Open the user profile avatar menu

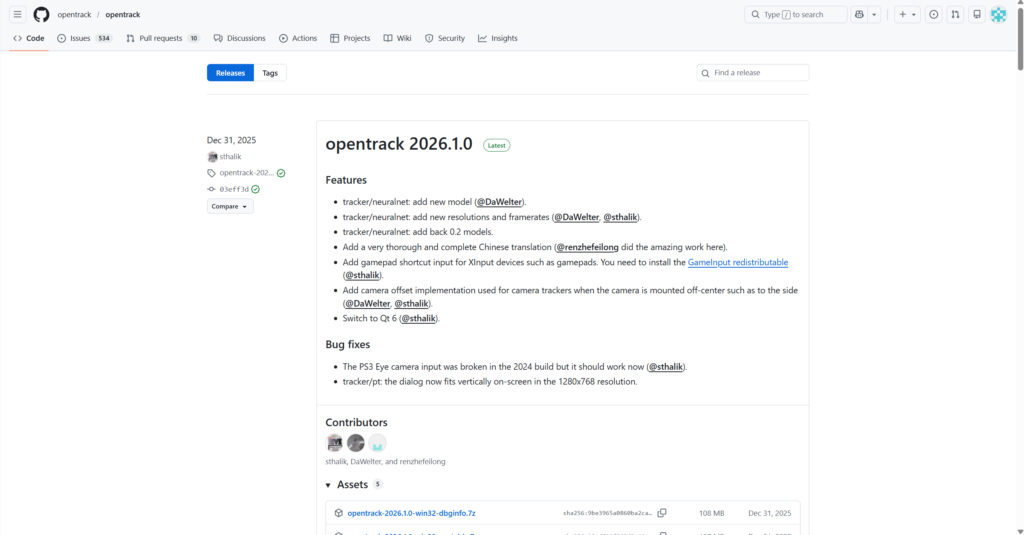(x=999, y=14)
